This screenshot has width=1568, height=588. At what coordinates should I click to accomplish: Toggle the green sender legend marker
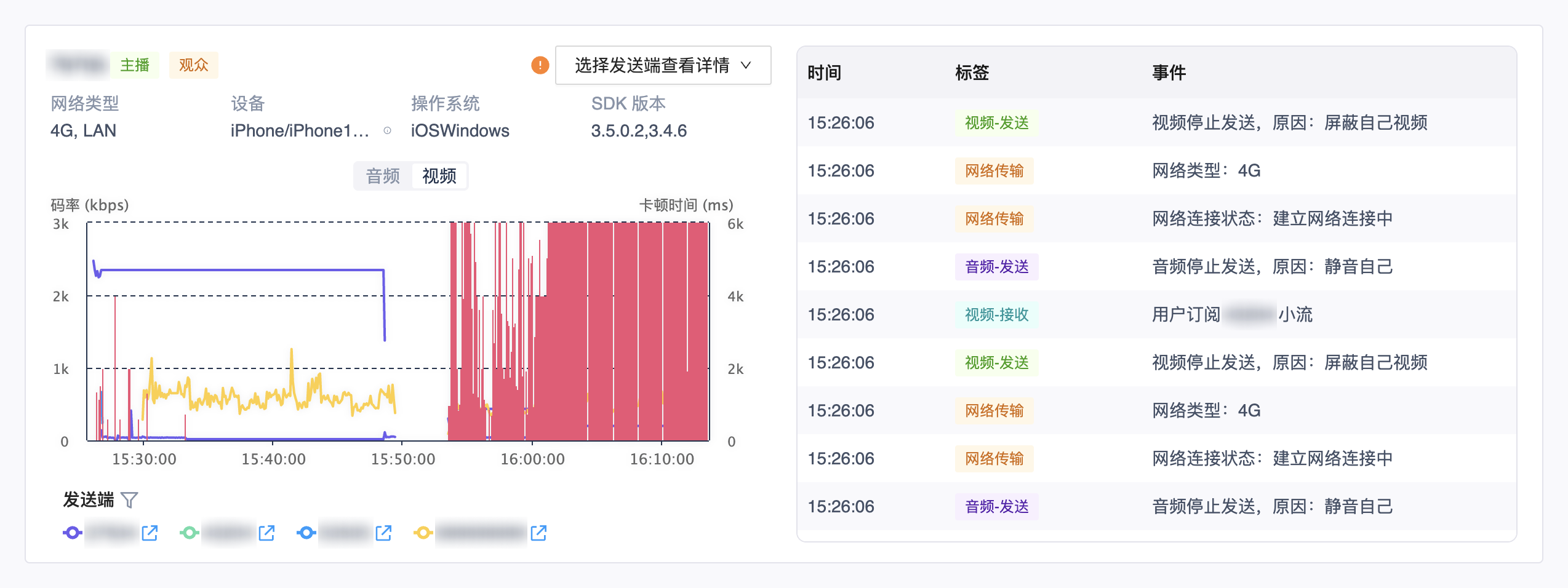[189, 533]
